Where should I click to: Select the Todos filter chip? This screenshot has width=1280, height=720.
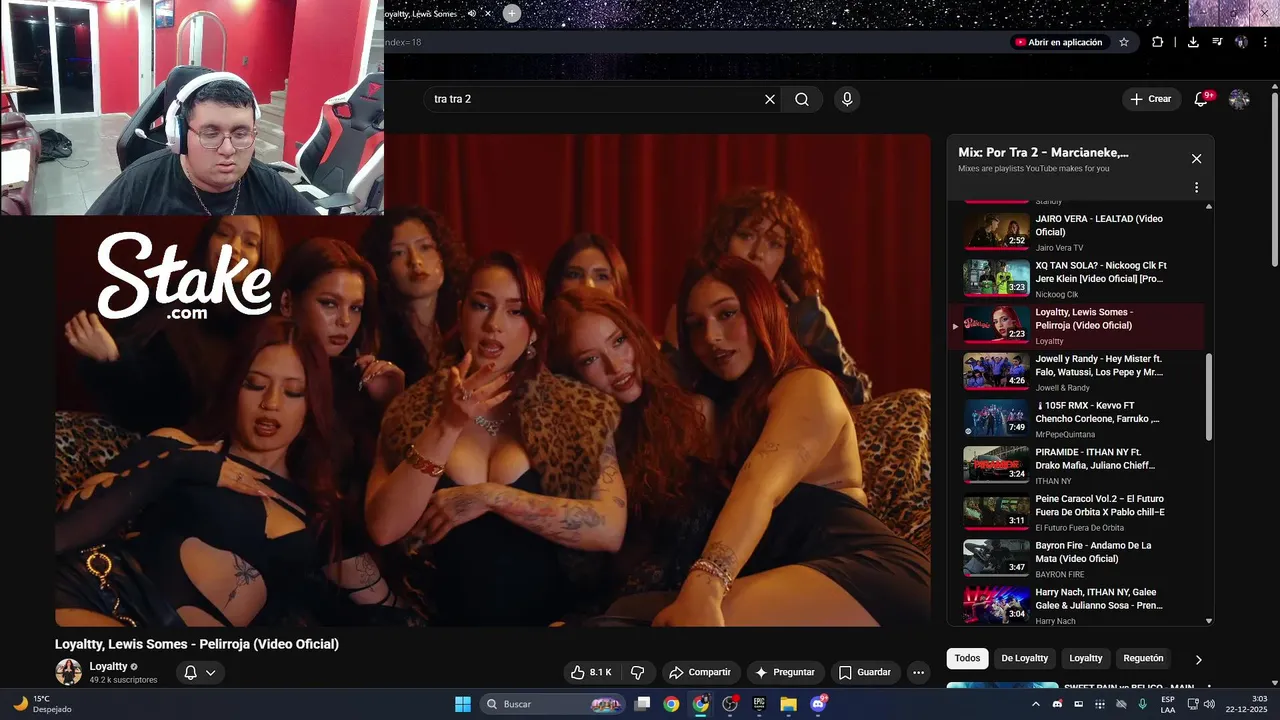(967, 658)
